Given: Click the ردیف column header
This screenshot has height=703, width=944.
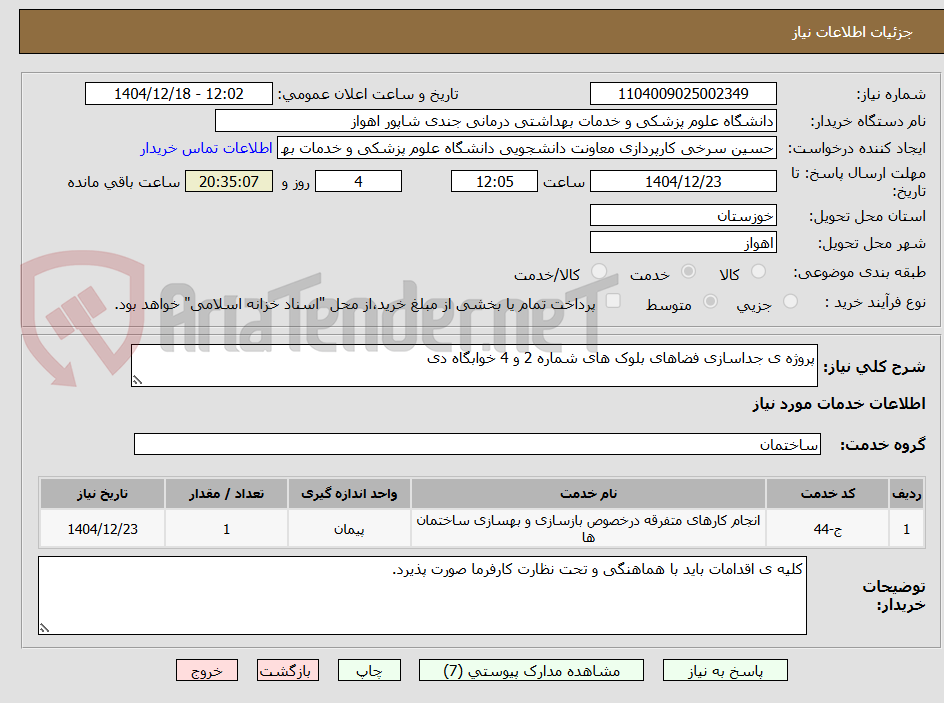Looking at the screenshot, I should (x=907, y=494).
